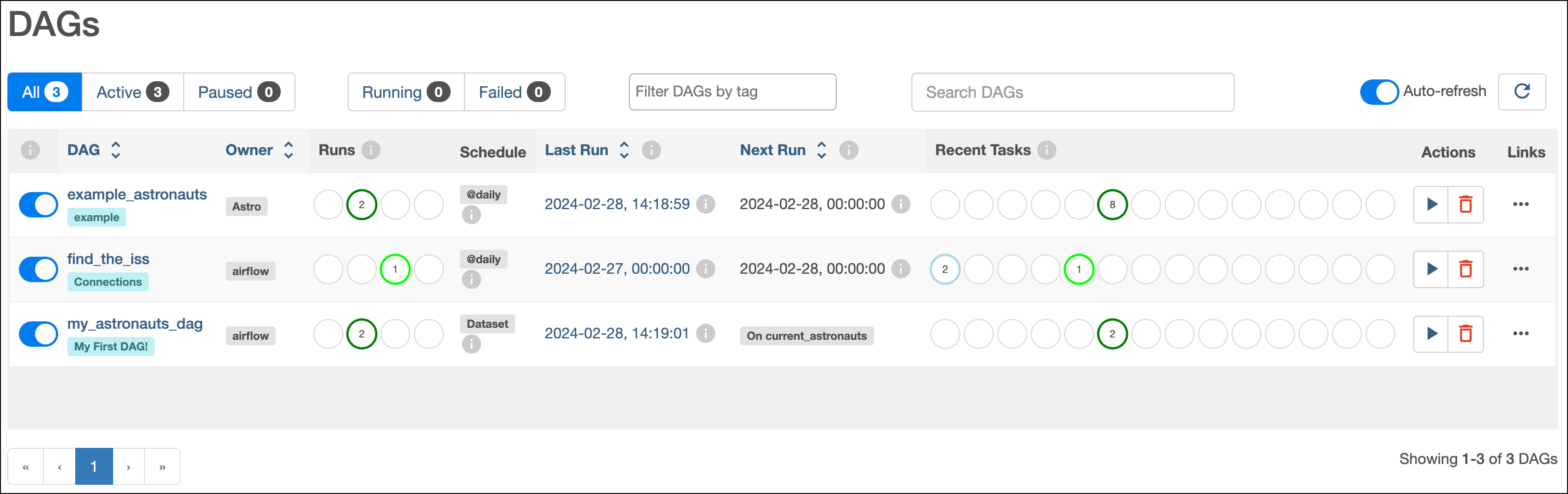
Task: Sort by the DAG column arrows
Action: (x=115, y=150)
